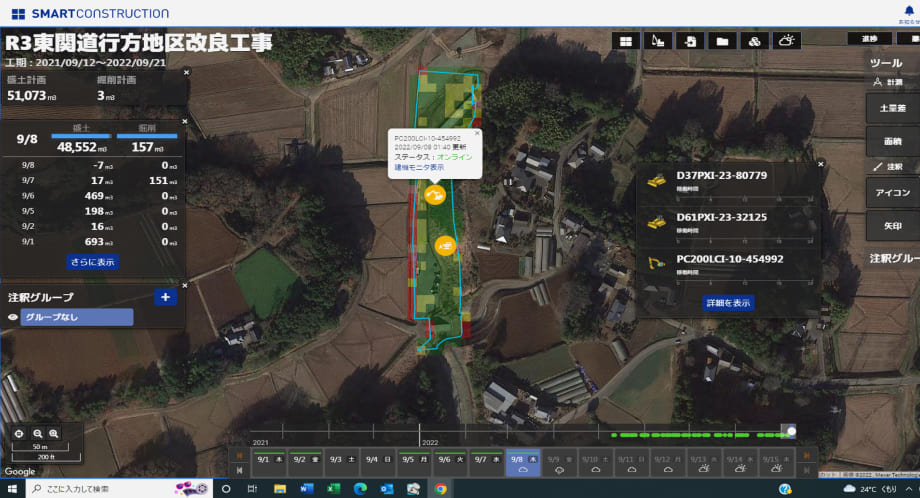This screenshot has width=920, height=498.
Task: Select the アイコン annotation tool
Action: [892, 192]
